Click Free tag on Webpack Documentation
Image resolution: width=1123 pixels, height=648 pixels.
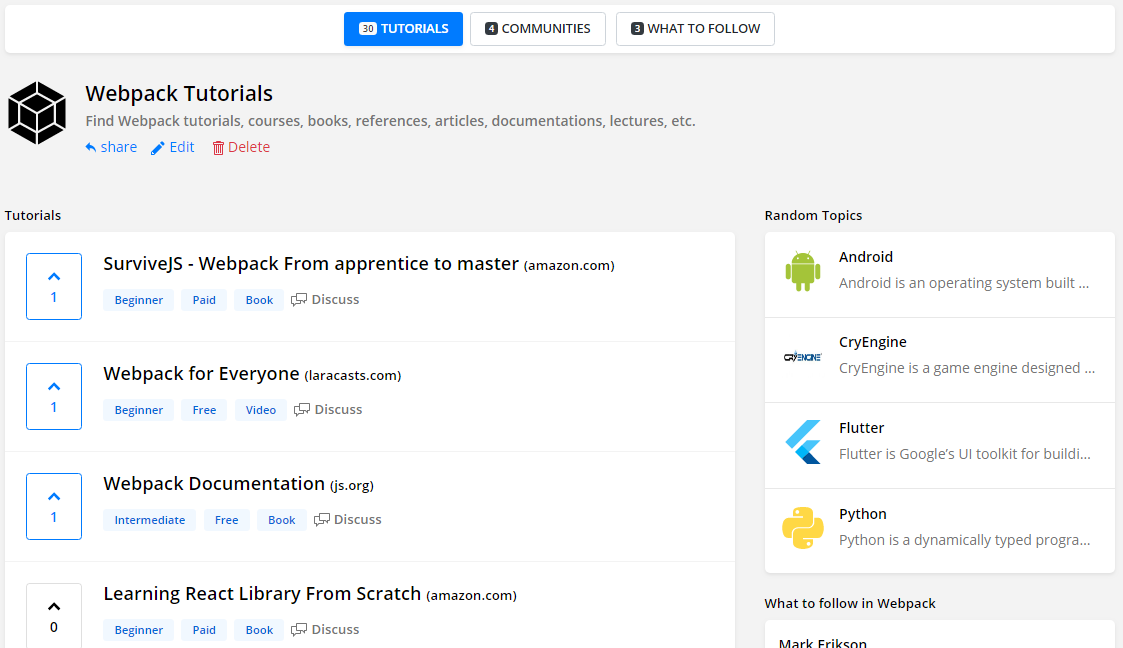coord(226,520)
